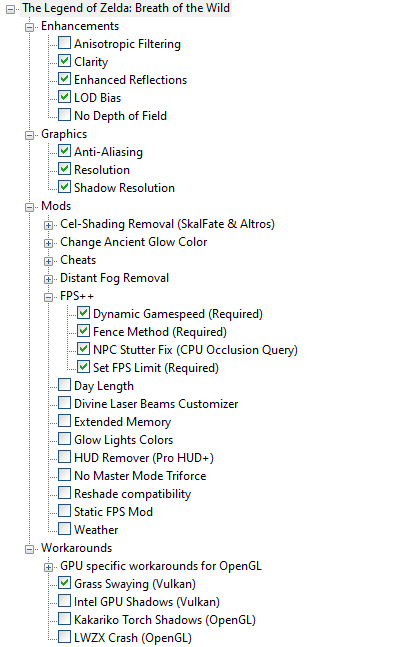Expand Change Ancient Glow Color node
This screenshot has width=400, height=647.
[x=48, y=243]
